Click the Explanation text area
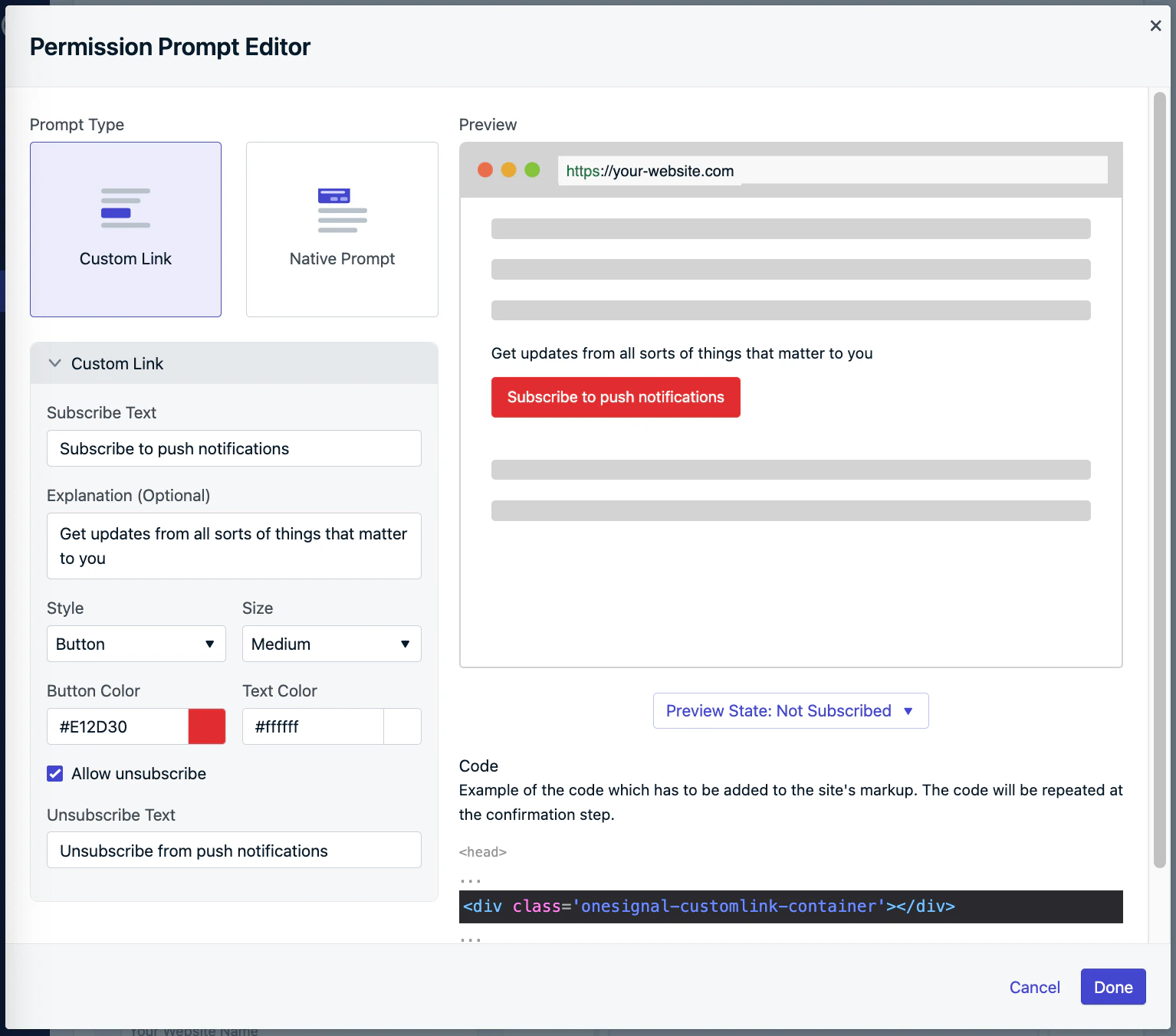 pyautogui.click(x=234, y=546)
